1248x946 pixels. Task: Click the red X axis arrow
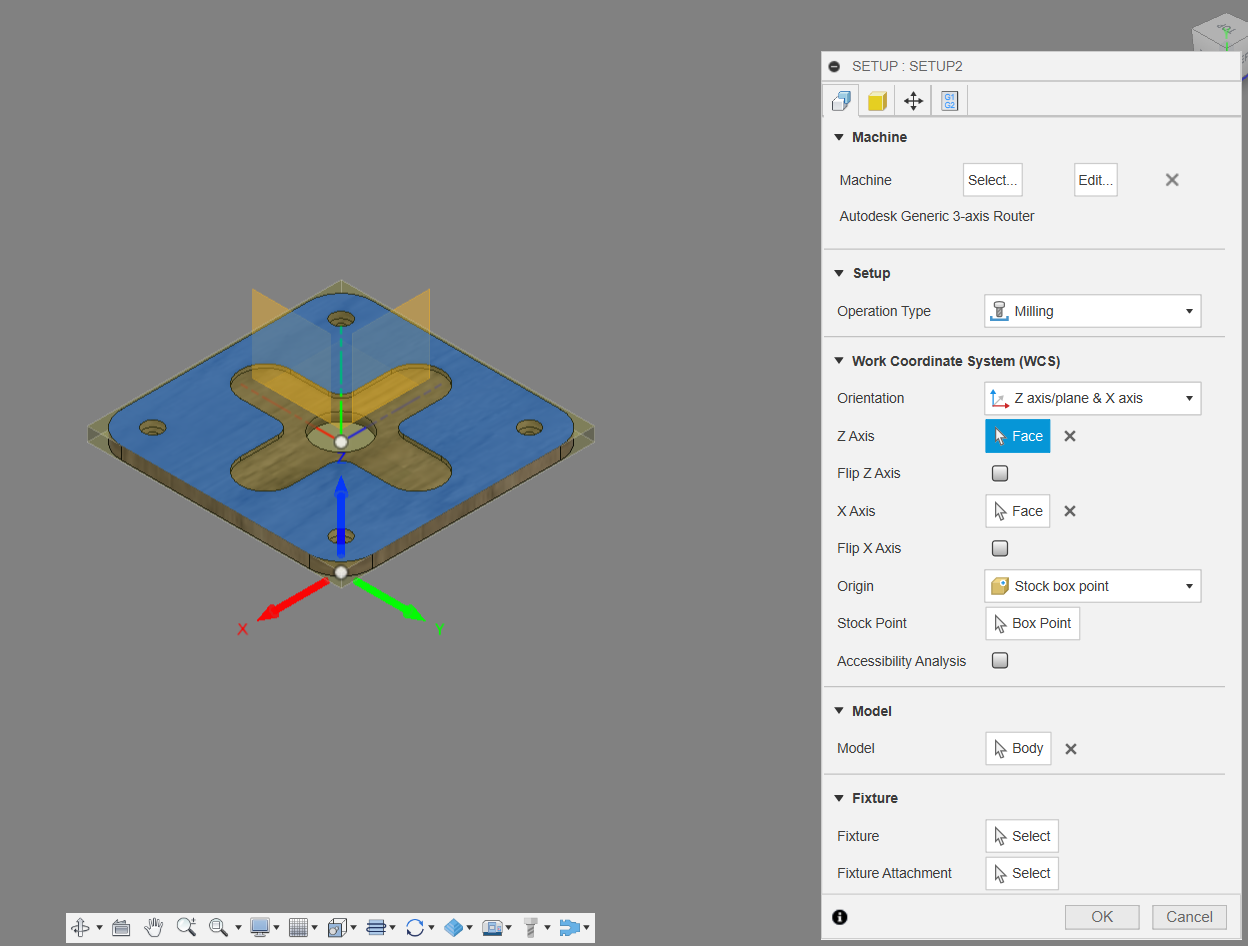tap(293, 598)
